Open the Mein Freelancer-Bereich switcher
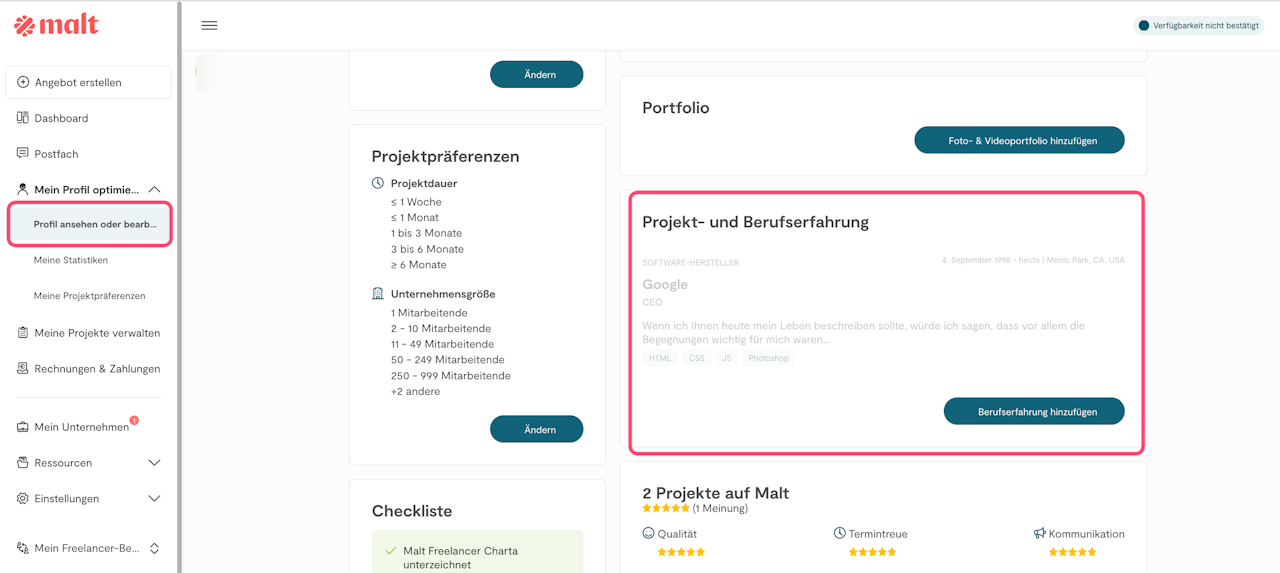Screen dimensions: 1280x573 pyautogui.click(x=154, y=548)
